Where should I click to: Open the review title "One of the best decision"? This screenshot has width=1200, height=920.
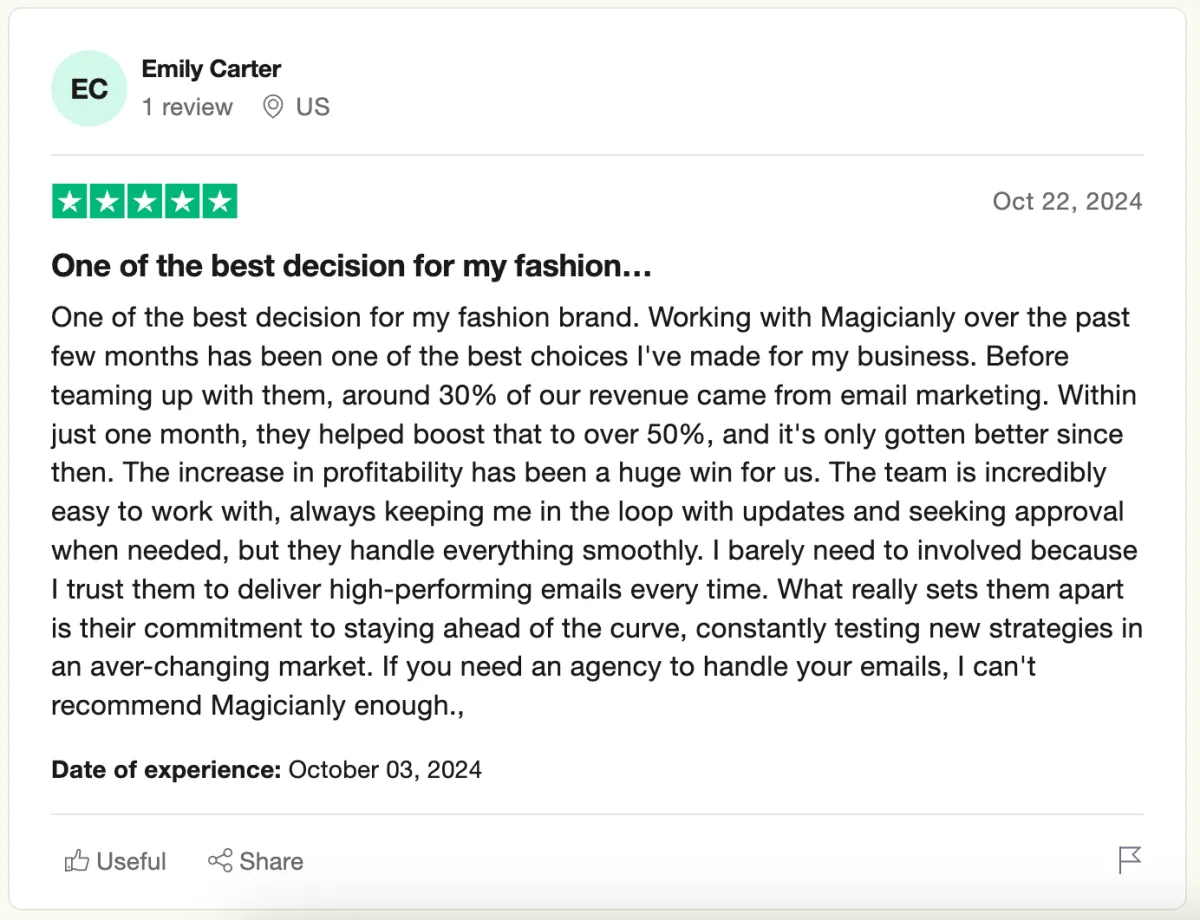click(352, 266)
